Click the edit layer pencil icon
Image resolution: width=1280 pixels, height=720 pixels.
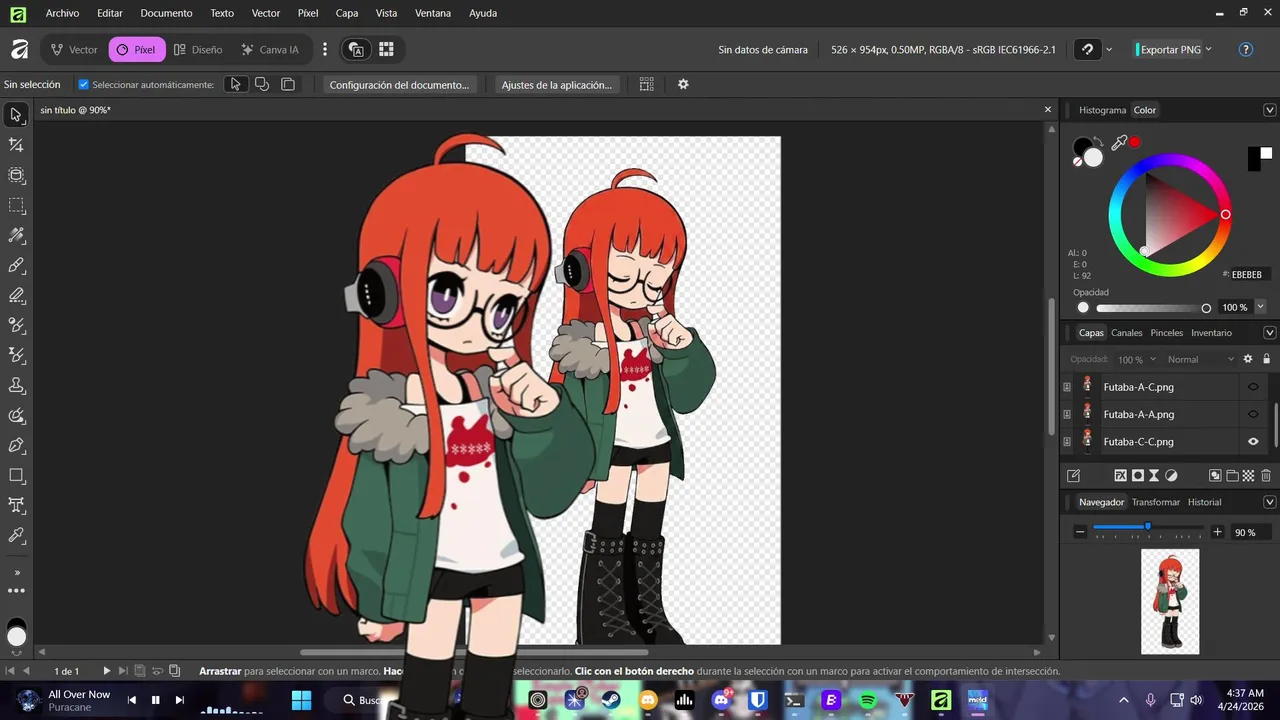[x=1073, y=476]
